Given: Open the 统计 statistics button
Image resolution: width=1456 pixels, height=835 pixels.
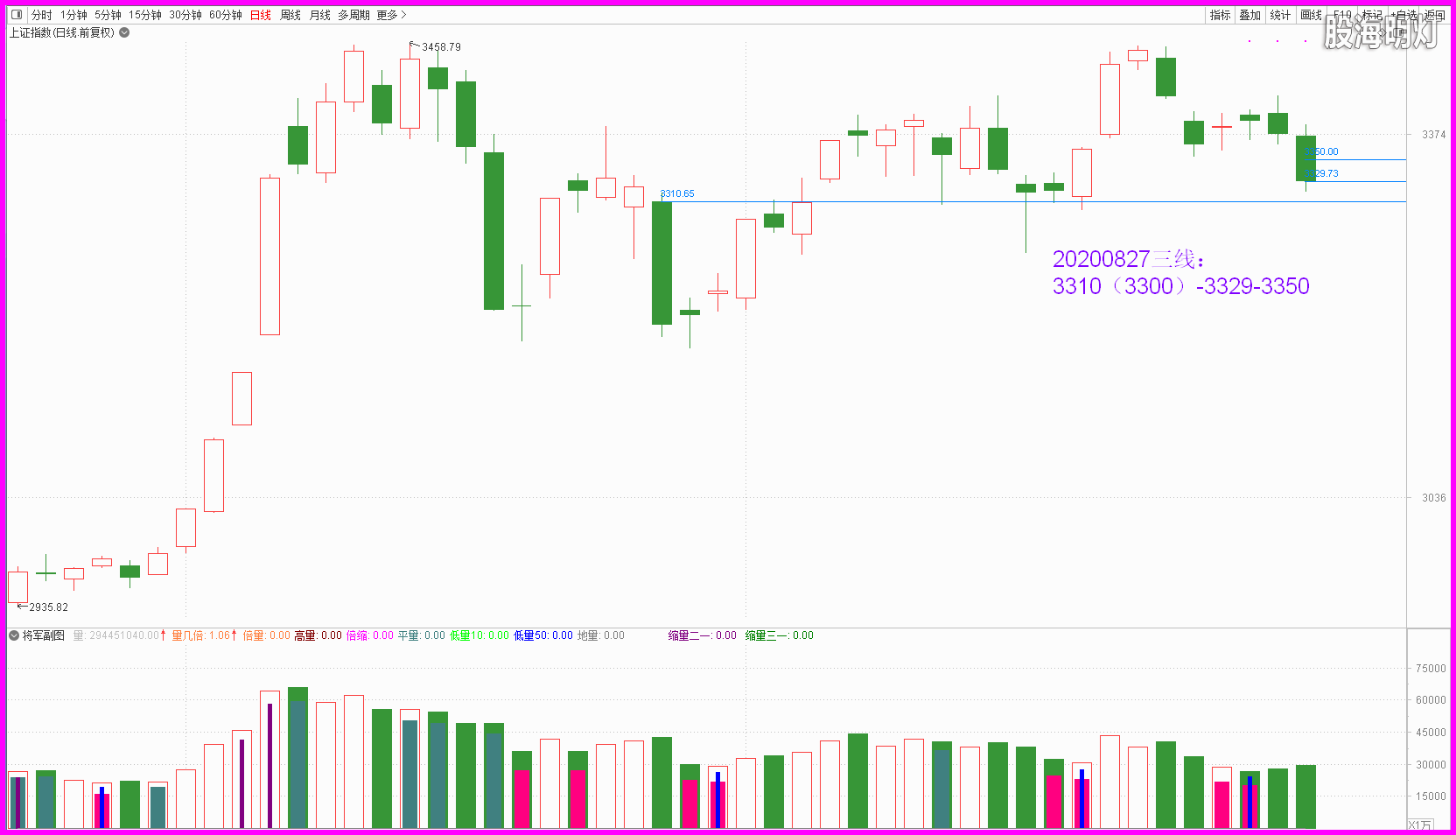Looking at the screenshot, I should [x=1280, y=15].
